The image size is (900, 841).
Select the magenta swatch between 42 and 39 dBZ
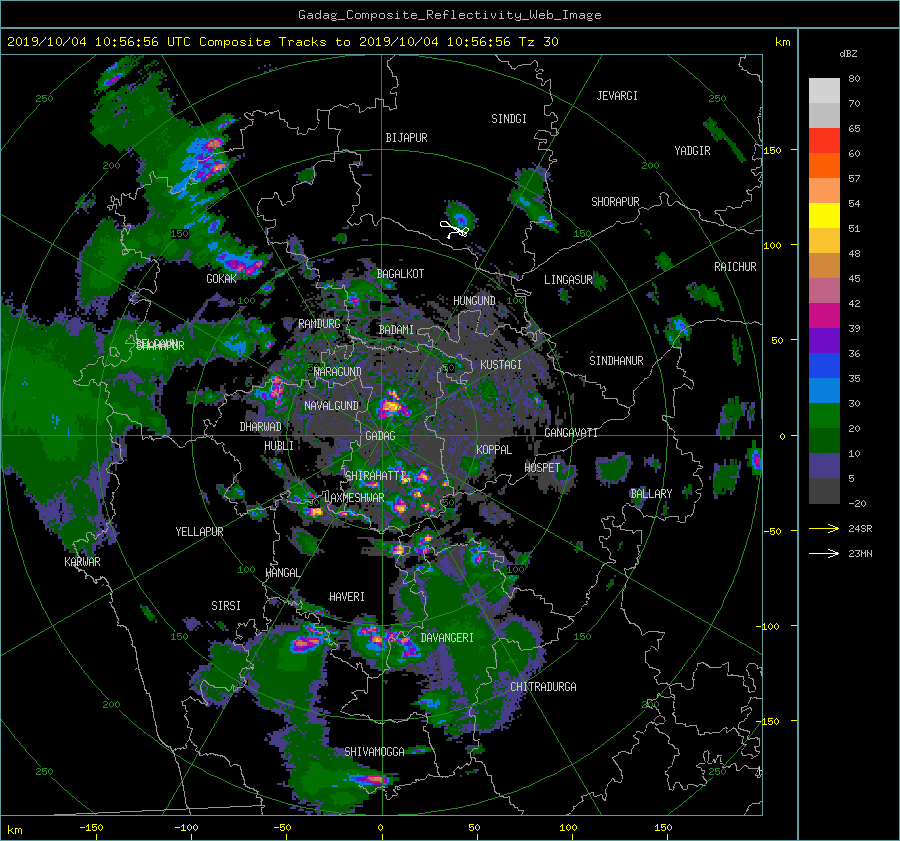824,315
